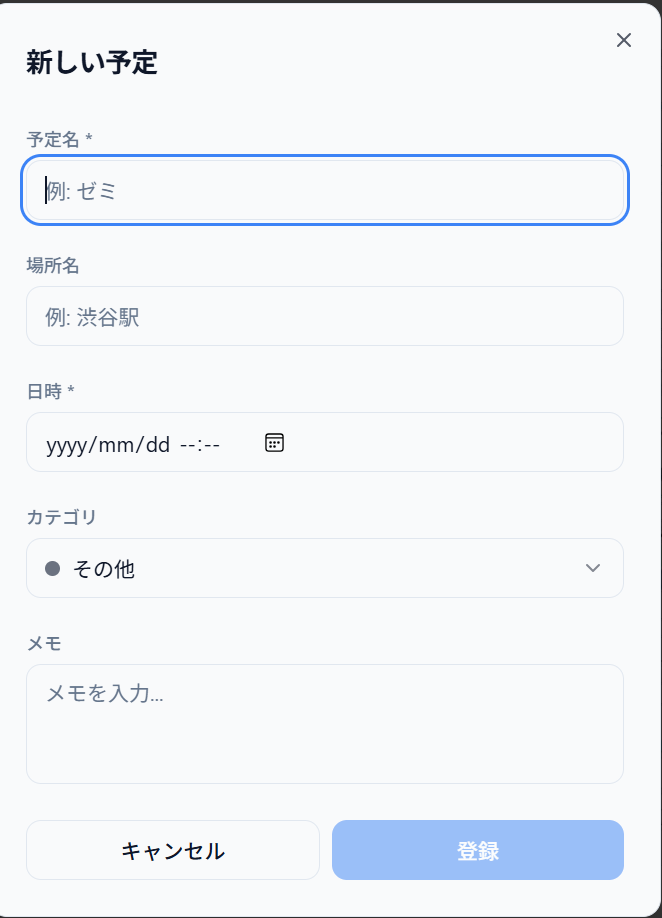Click the category color dot beside その他

pos(51,567)
